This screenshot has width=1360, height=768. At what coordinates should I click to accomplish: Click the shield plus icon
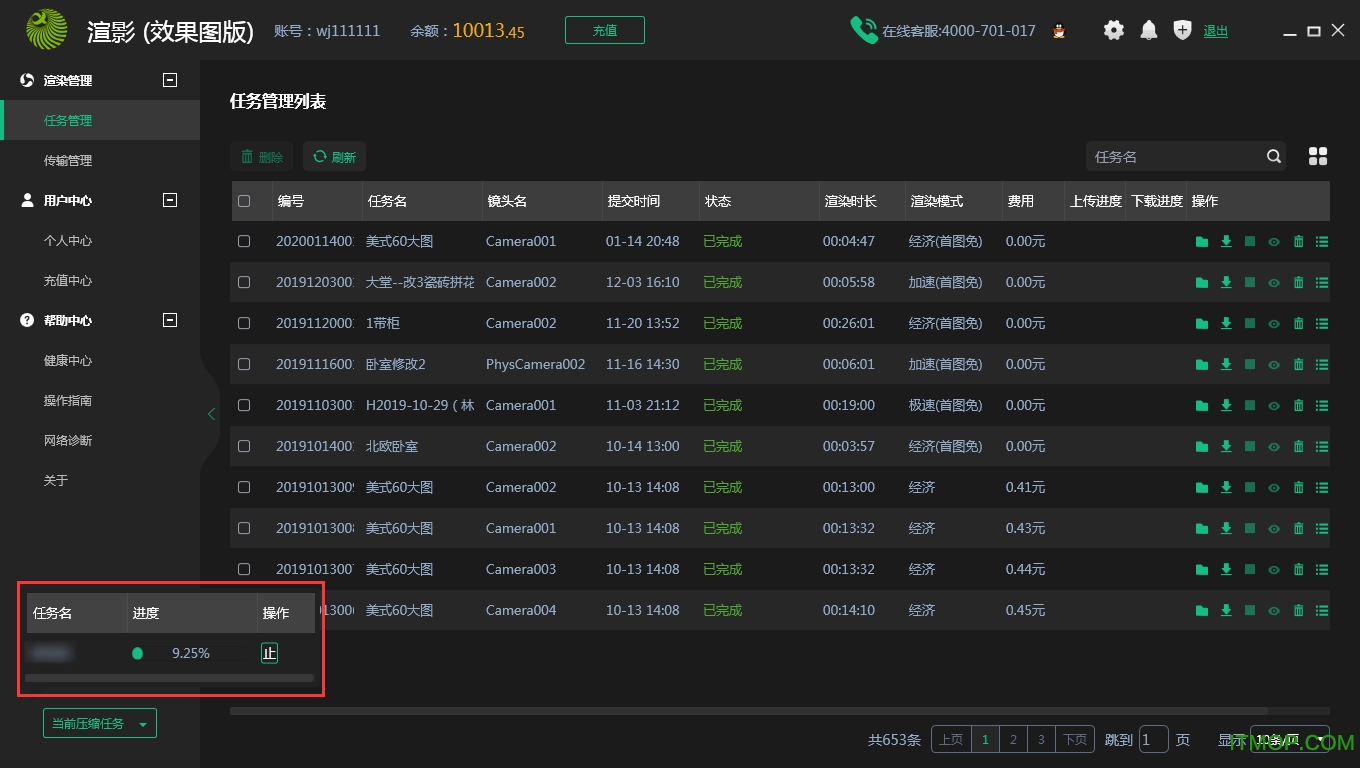(1183, 31)
